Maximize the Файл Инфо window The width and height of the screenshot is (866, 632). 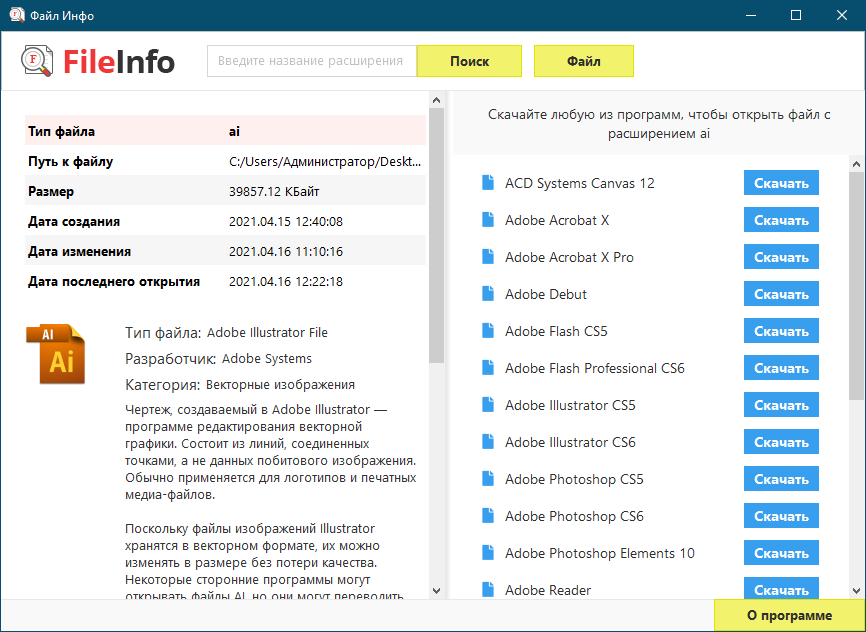[796, 15]
